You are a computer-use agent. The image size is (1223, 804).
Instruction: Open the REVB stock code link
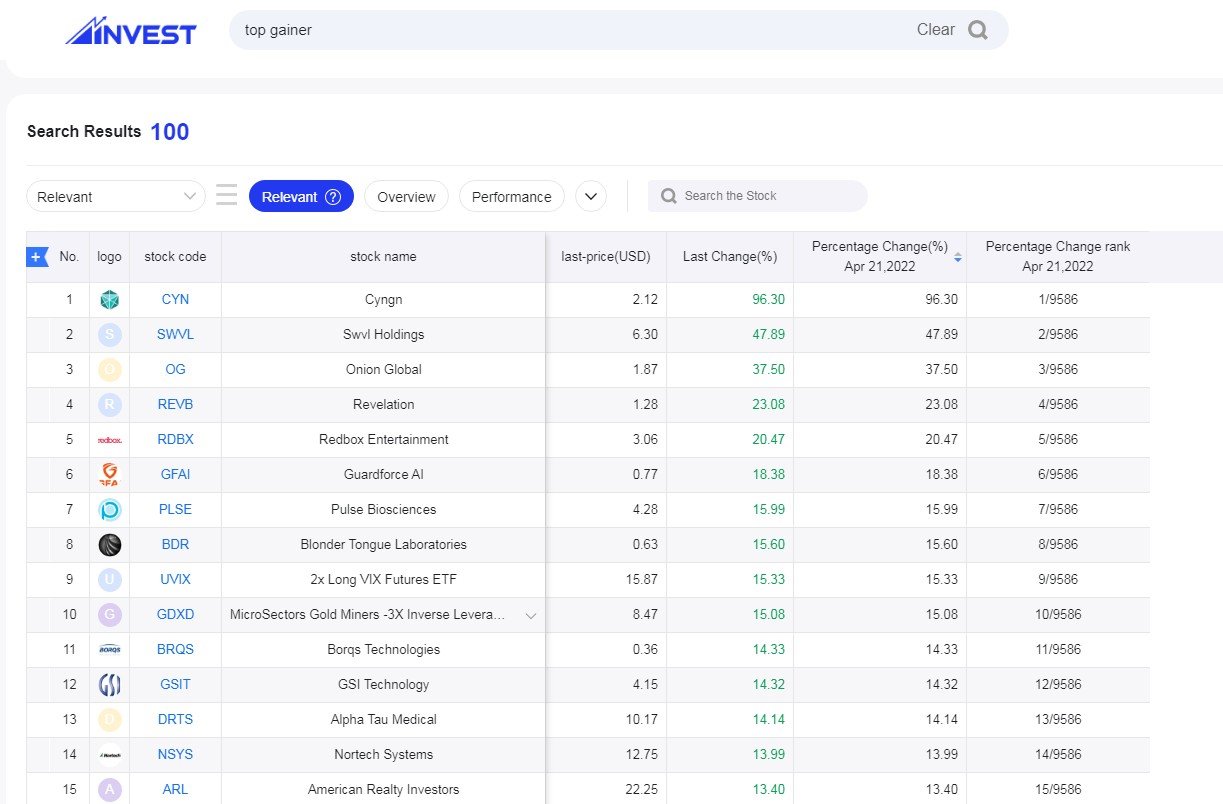tap(175, 404)
